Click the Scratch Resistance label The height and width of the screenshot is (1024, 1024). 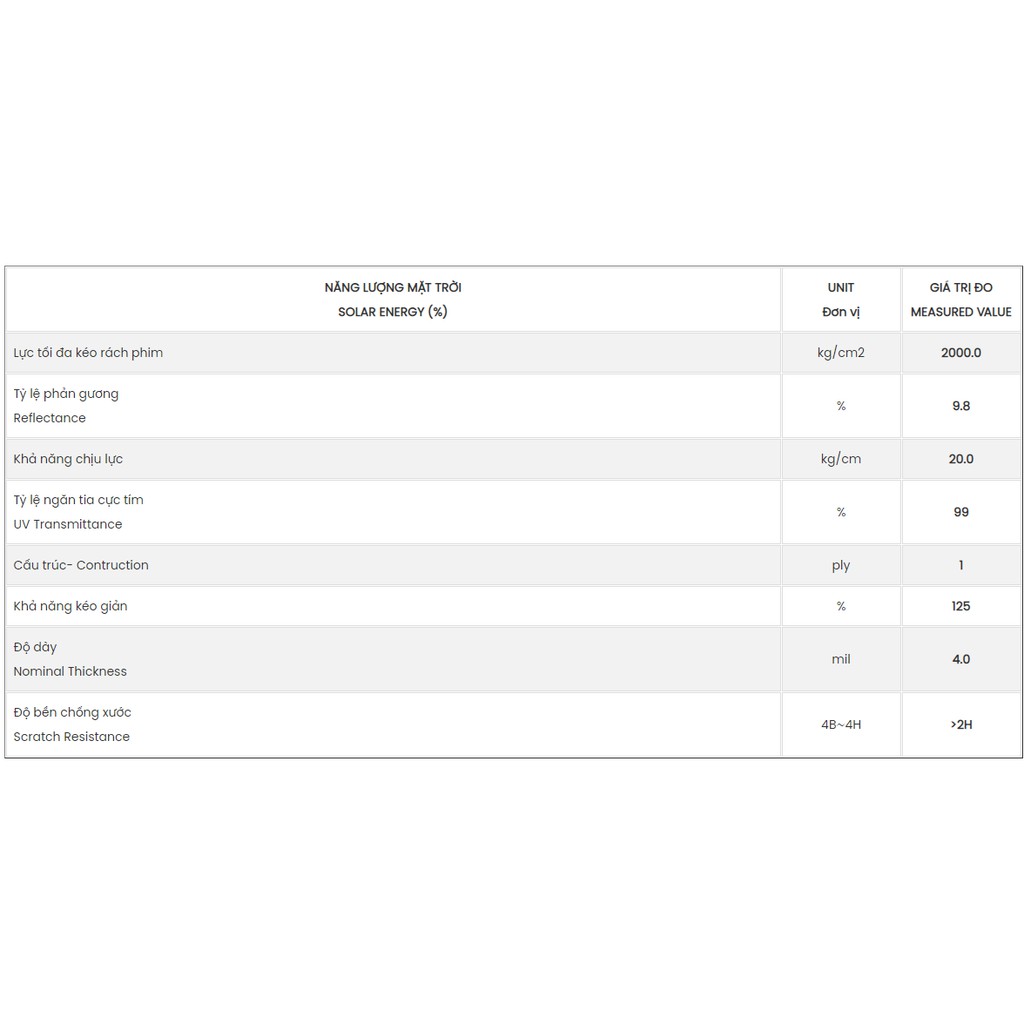[x=72, y=737]
